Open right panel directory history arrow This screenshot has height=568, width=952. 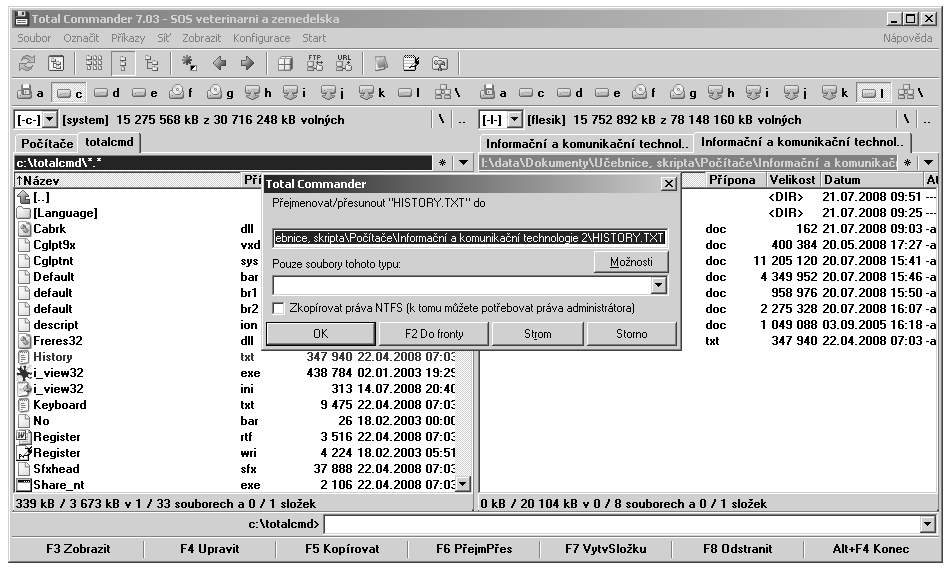[x=928, y=163]
